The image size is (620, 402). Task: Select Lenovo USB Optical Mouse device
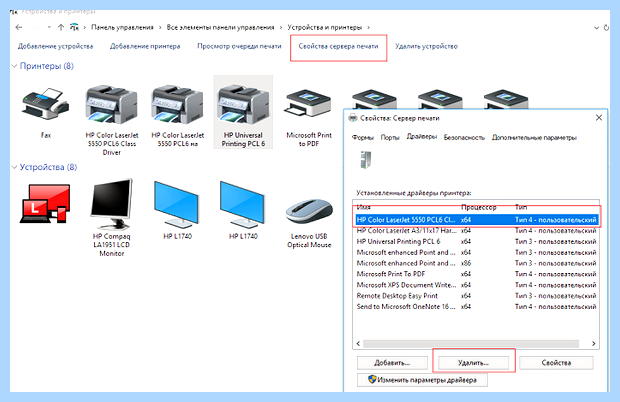309,212
